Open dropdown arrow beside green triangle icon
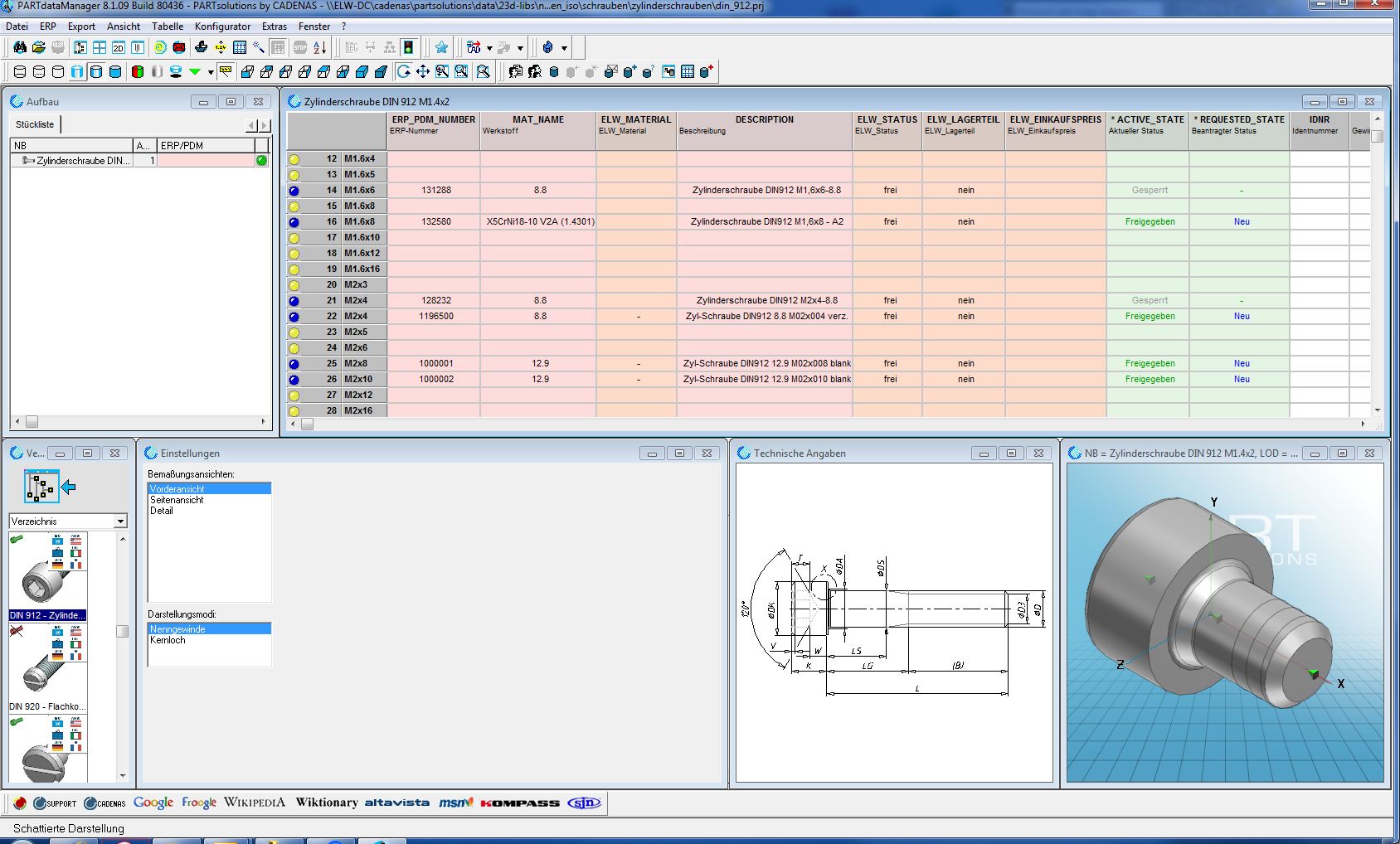The width and height of the screenshot is (1400, 844). 211,72
